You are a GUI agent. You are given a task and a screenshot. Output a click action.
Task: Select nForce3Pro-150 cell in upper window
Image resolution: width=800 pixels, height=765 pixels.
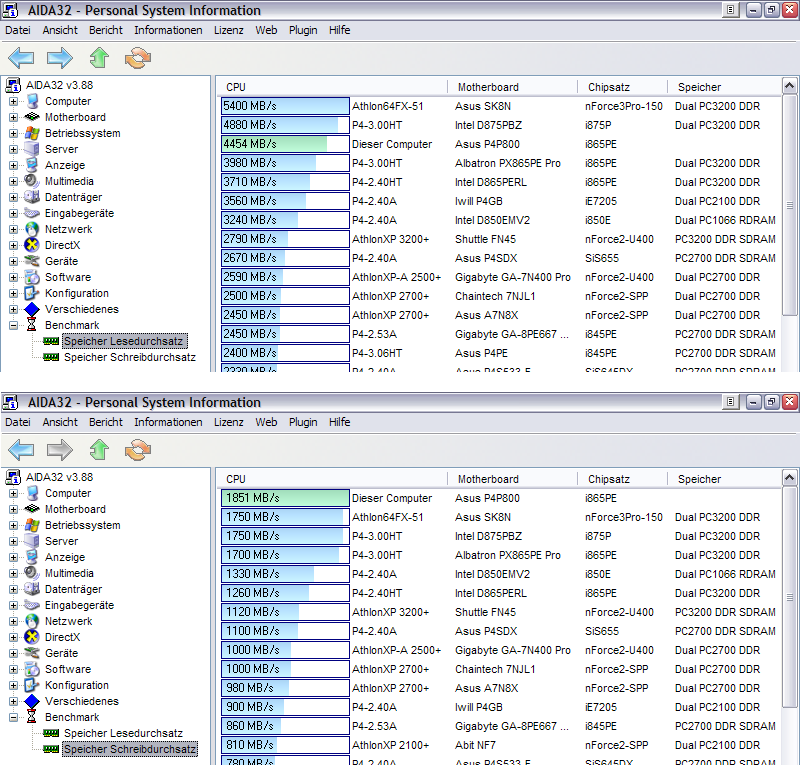coord(623,106)
